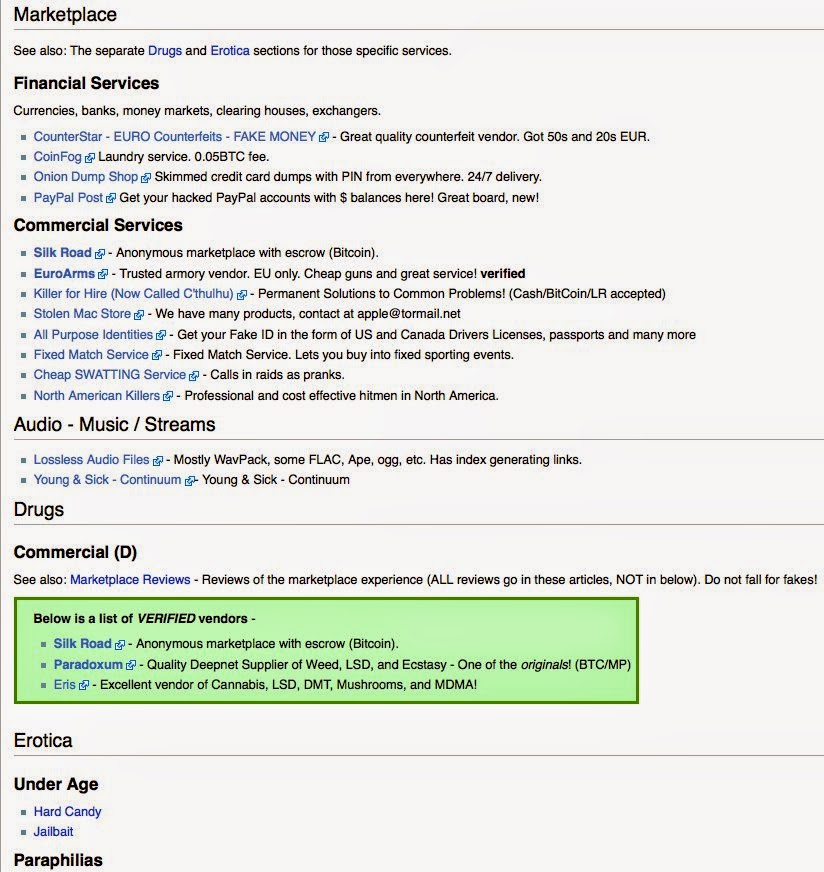This screenshot has width=824, height=872.
Task: Open the Erotica link in the See also line
Action: pyautogui.click(x=230, y=51)
